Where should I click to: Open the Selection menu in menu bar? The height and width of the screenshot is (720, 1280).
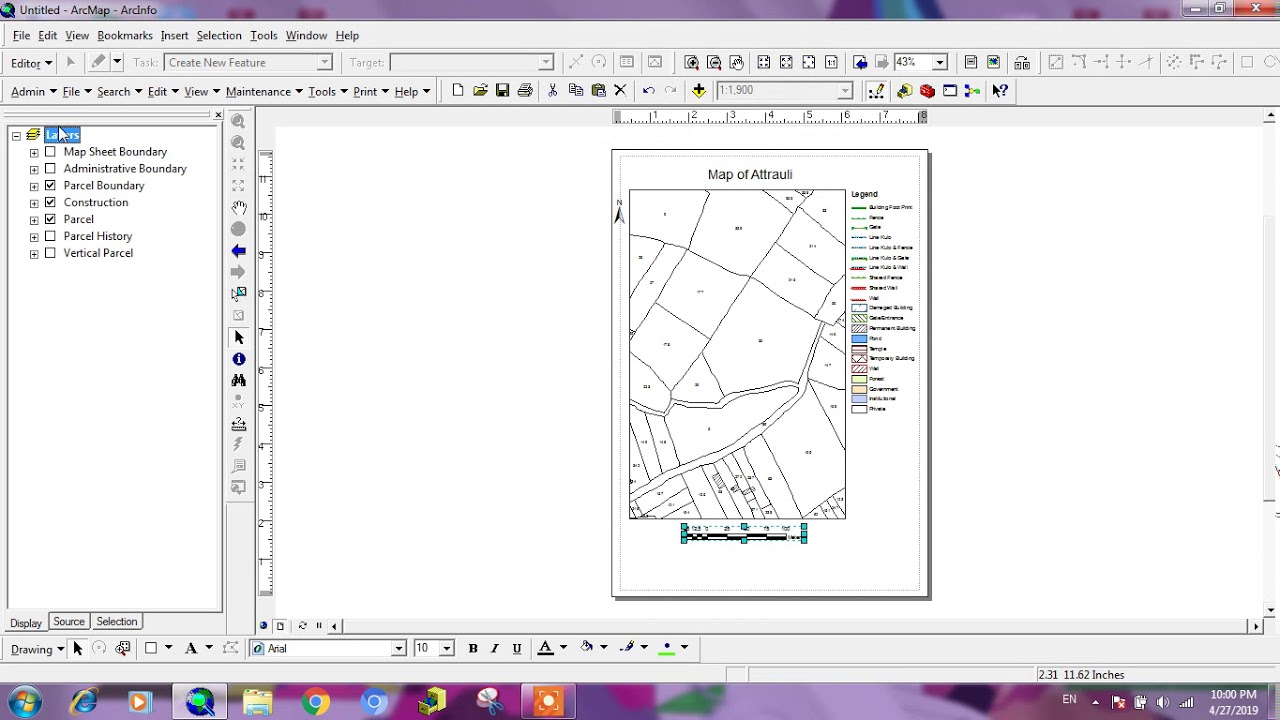[219, 35]
